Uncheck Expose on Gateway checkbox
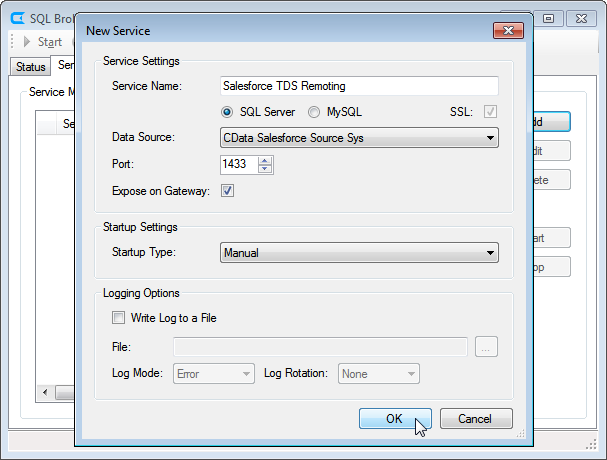The height and width of the screenshot is (460, 607). pos(227,191)
